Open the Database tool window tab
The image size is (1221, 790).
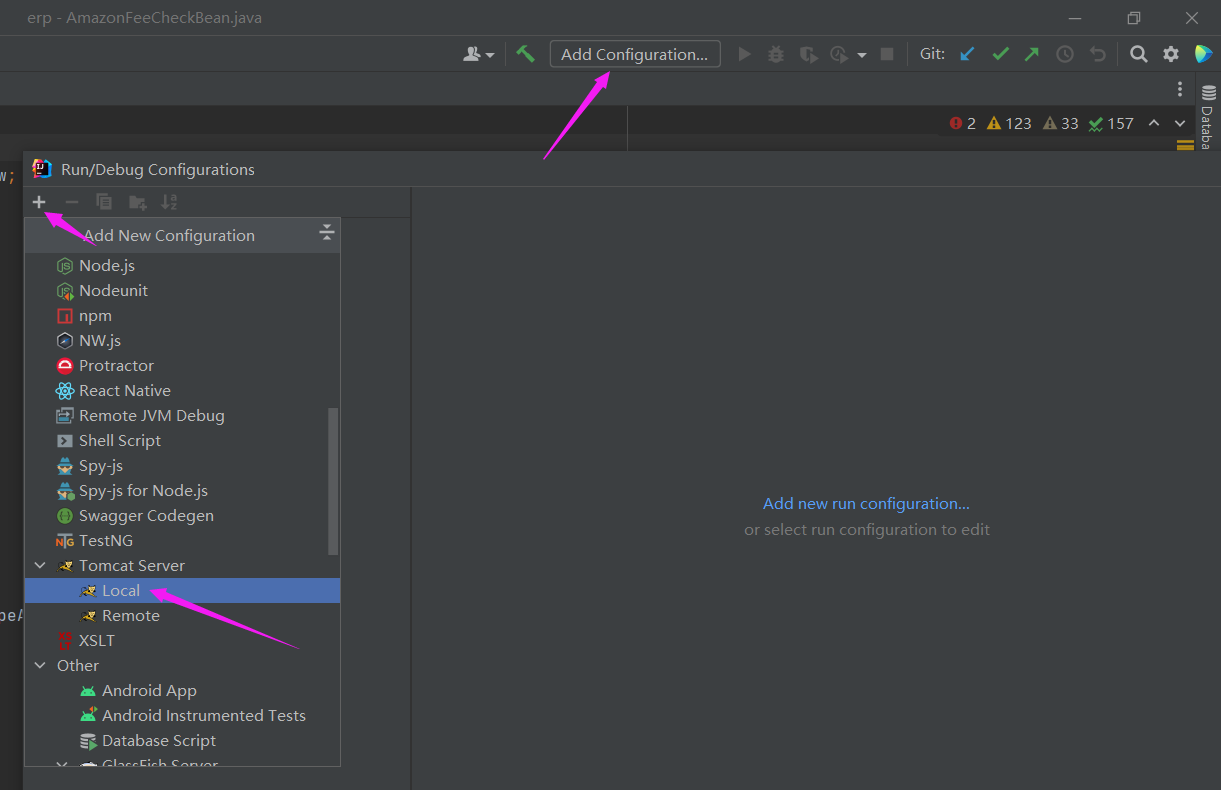[x=1208, y=116]
